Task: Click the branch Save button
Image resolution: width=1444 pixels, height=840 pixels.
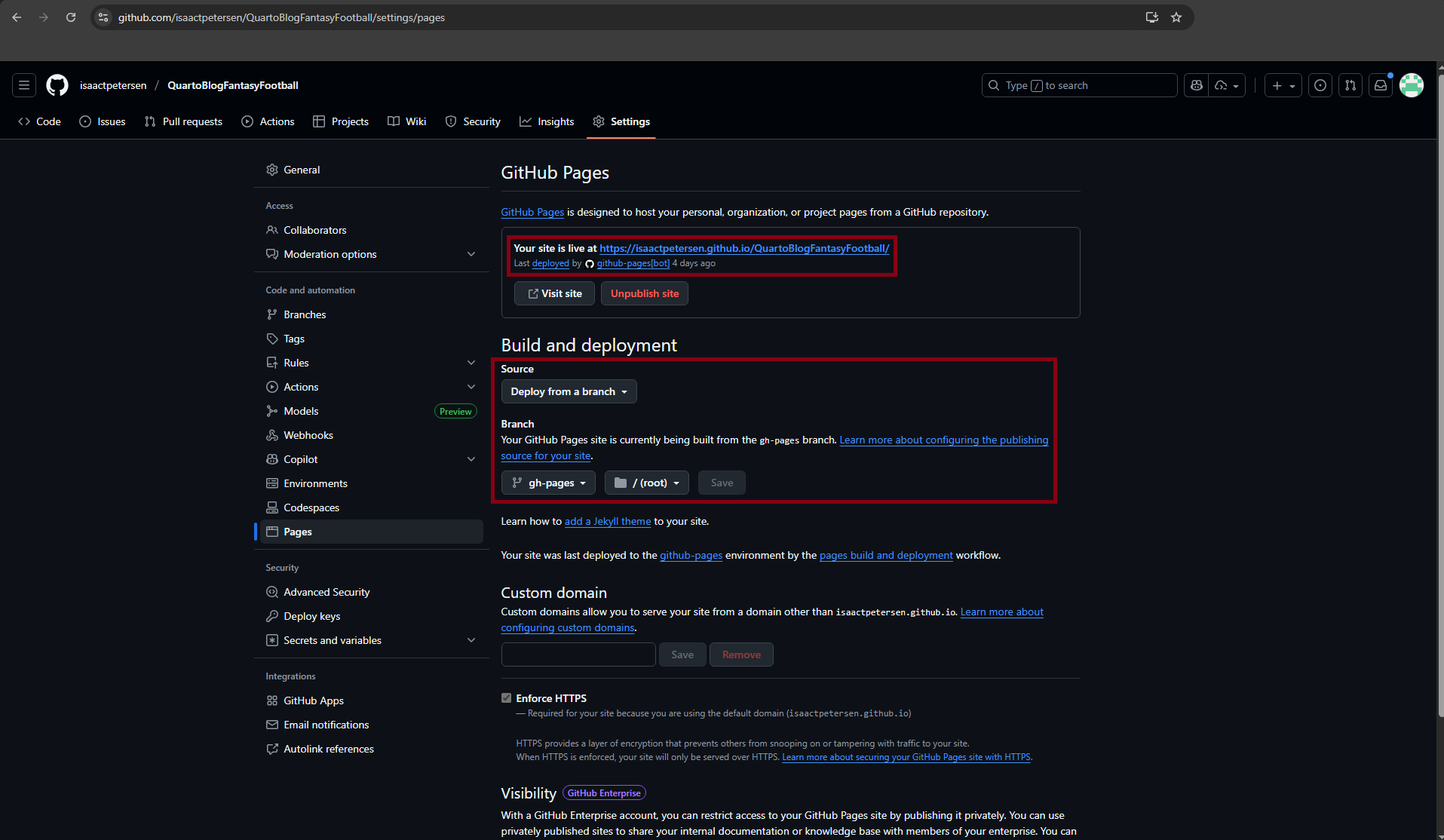Action: [x=722, y=483]
